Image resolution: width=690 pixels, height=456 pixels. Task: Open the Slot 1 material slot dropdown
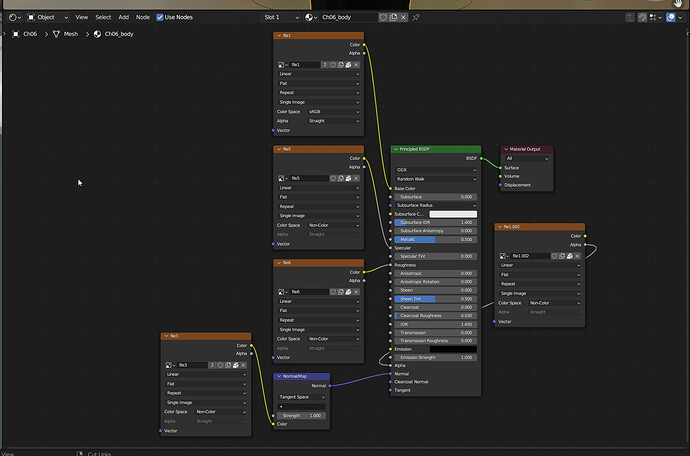click(282, 17)
